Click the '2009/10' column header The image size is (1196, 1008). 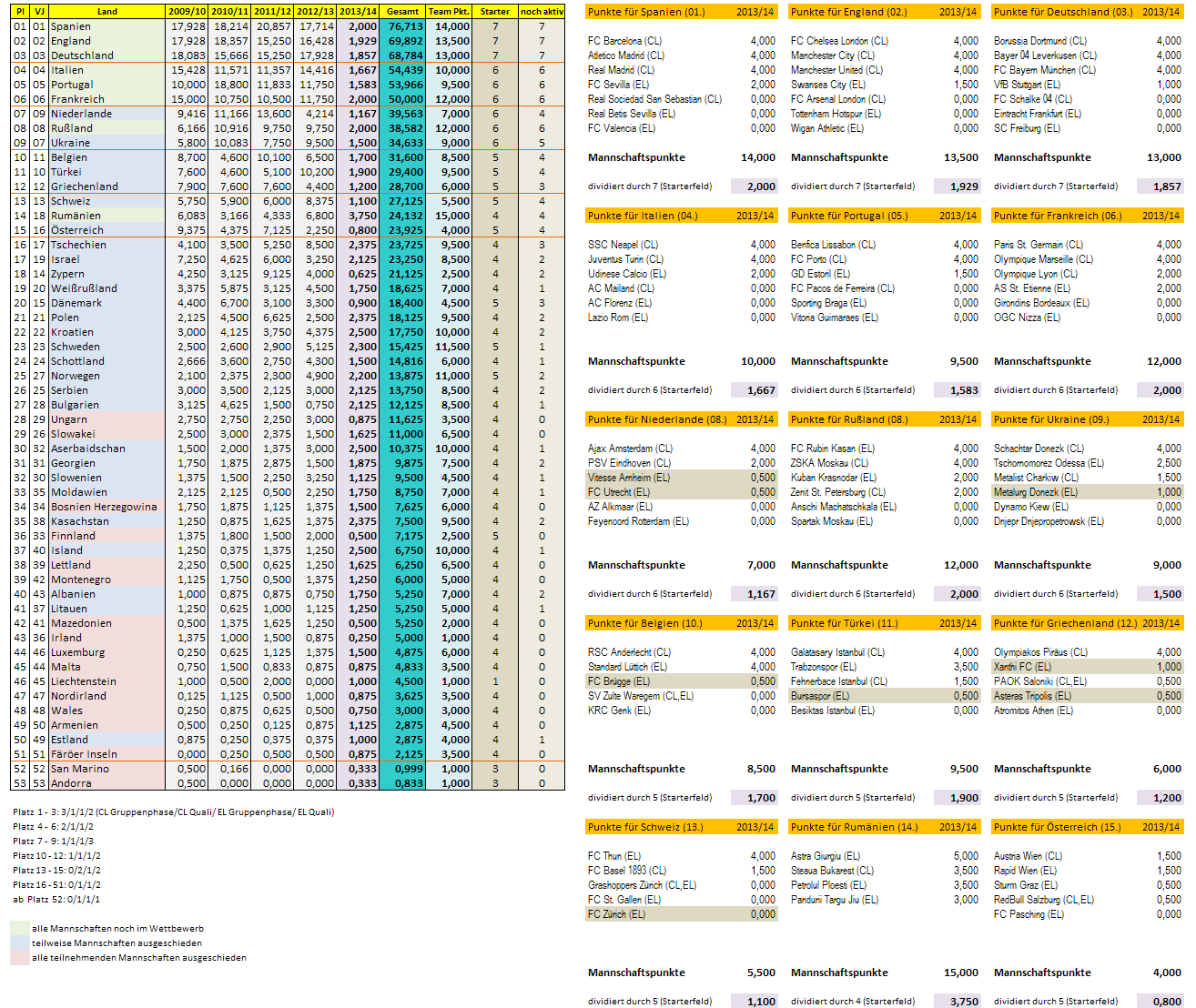[x=187, y=12]
